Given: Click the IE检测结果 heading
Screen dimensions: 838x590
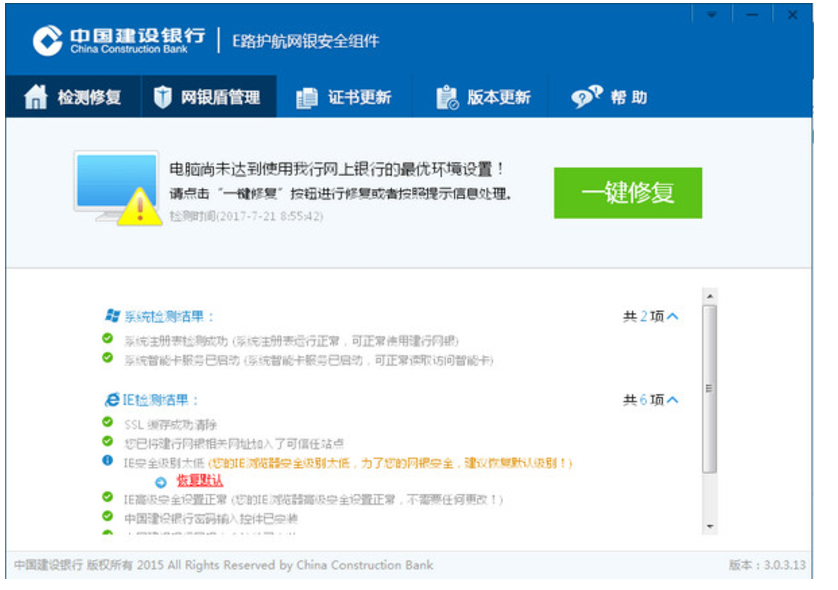Looking at the screenshot, I should tap(160, 400).
